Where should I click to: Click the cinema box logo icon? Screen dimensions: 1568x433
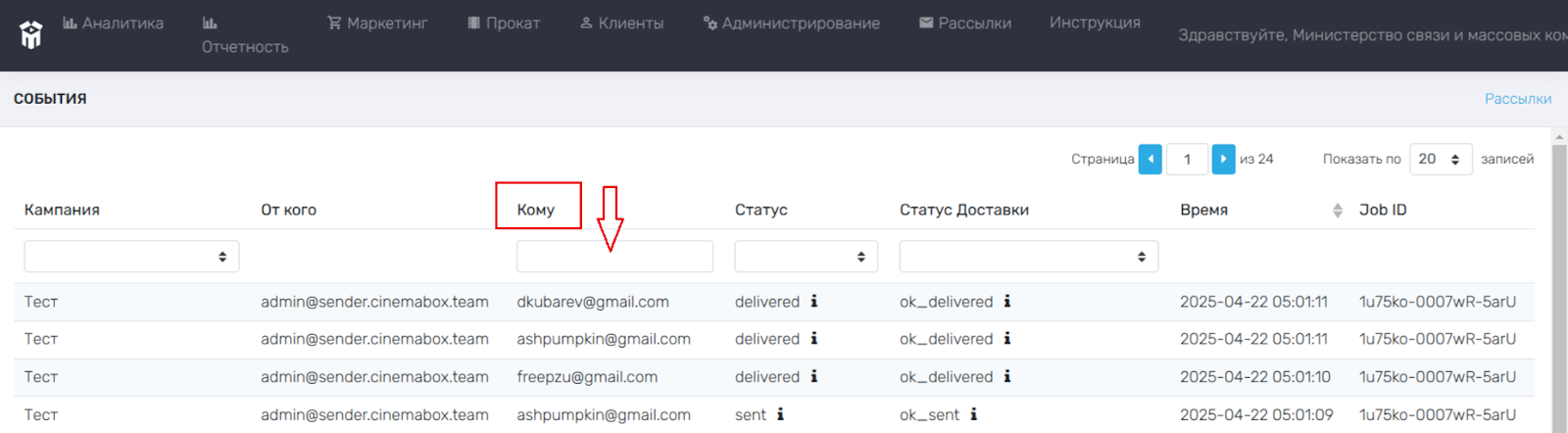pyautogui.click(x=31, y=35)
